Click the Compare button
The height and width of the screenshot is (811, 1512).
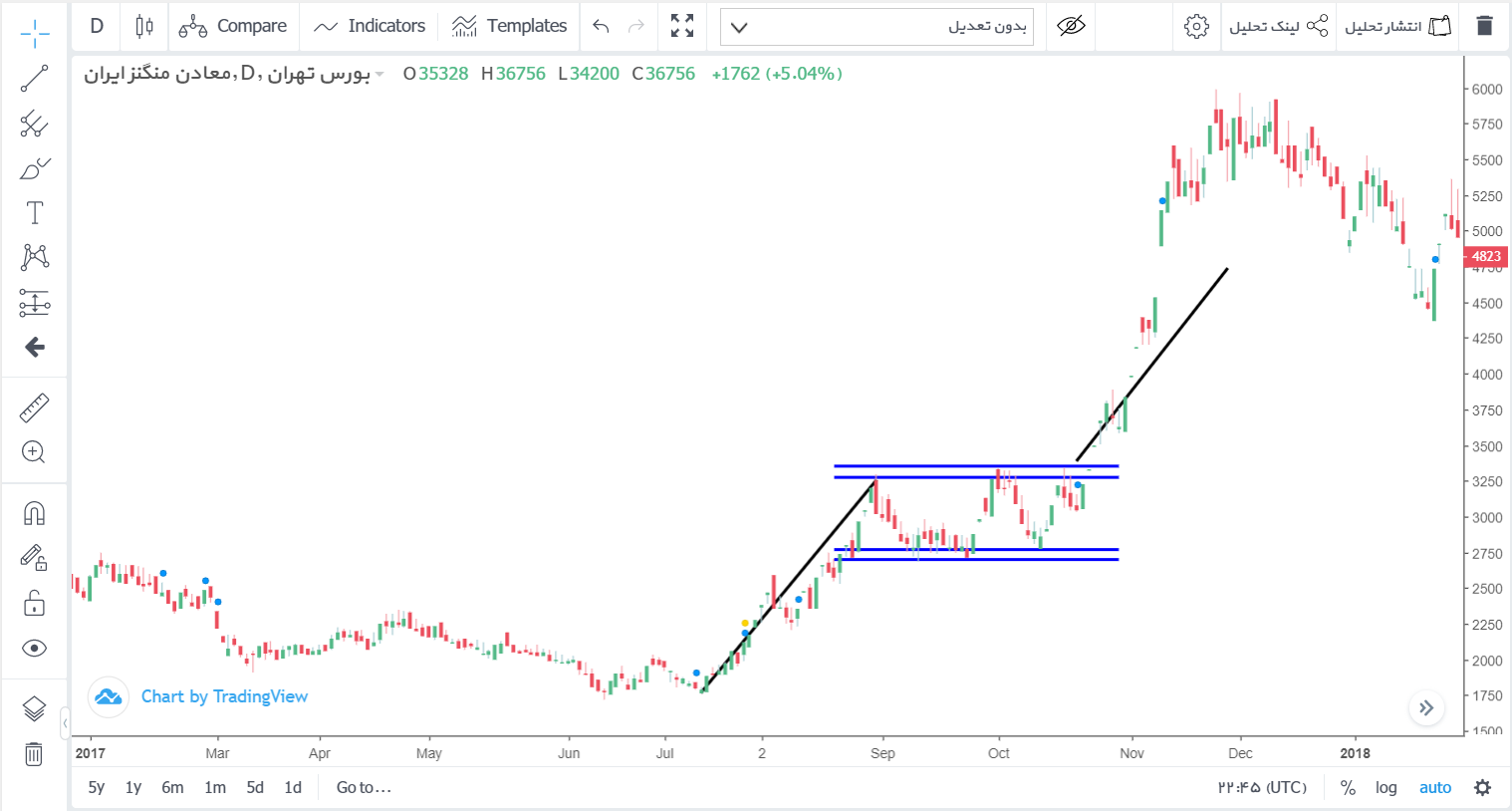point(233,26)
